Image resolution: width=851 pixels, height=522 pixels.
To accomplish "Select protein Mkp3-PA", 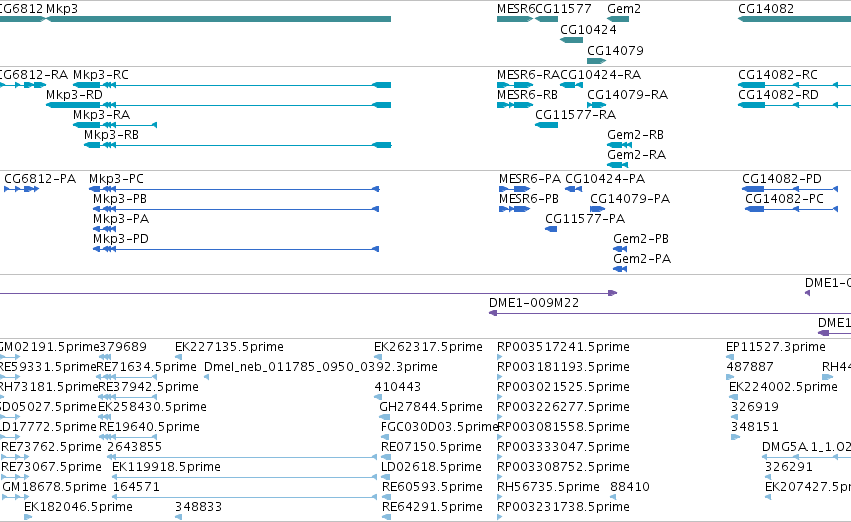I will [x=105, y=229].
